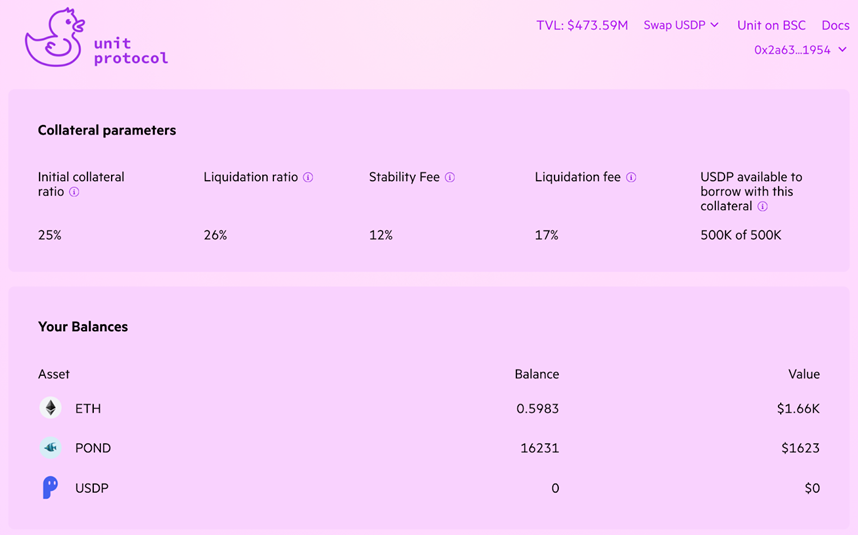Image resolution: width=858 pixels, height=535 pixels.
Task: Click the Initial collateral ratio label
Action: point(81,184)
